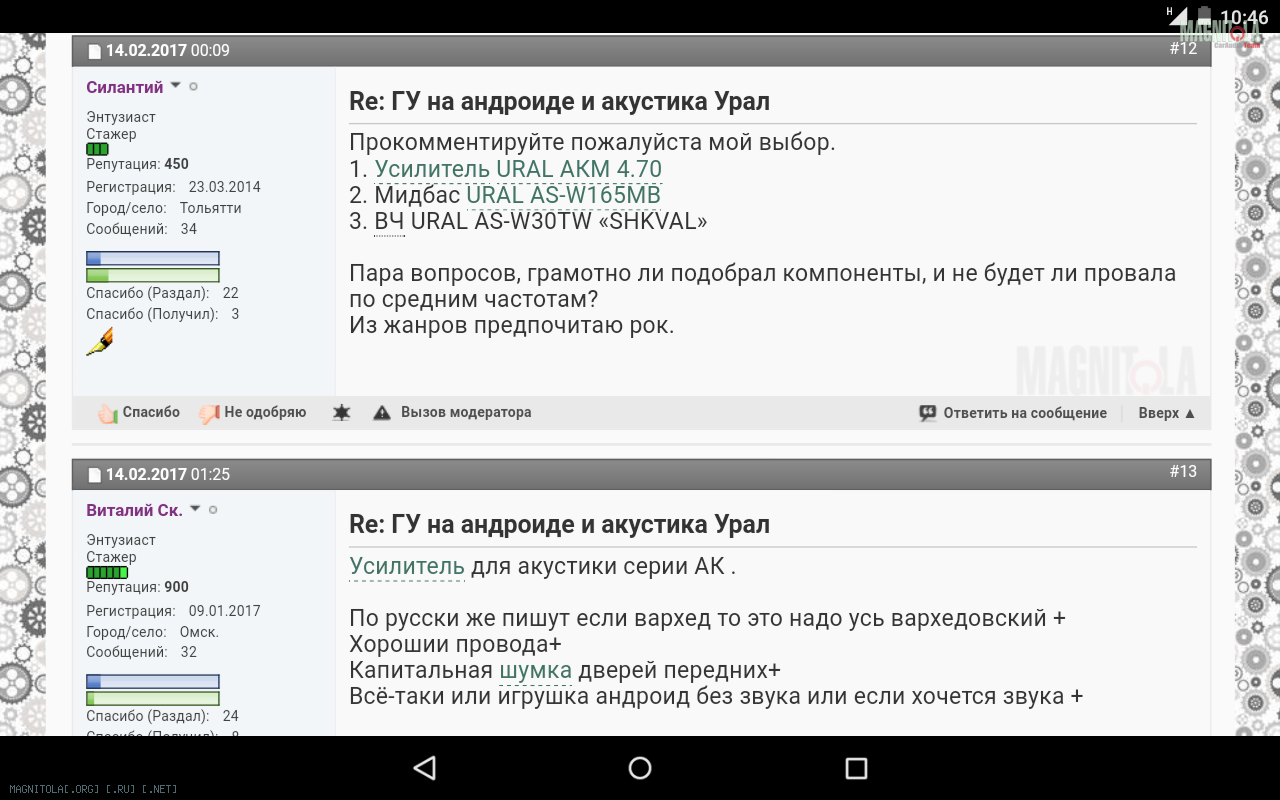This screenshot has width=1280, height=800.
Task: Click the status dot next to Виталий Ск.
Action: [x=213, y=510]
